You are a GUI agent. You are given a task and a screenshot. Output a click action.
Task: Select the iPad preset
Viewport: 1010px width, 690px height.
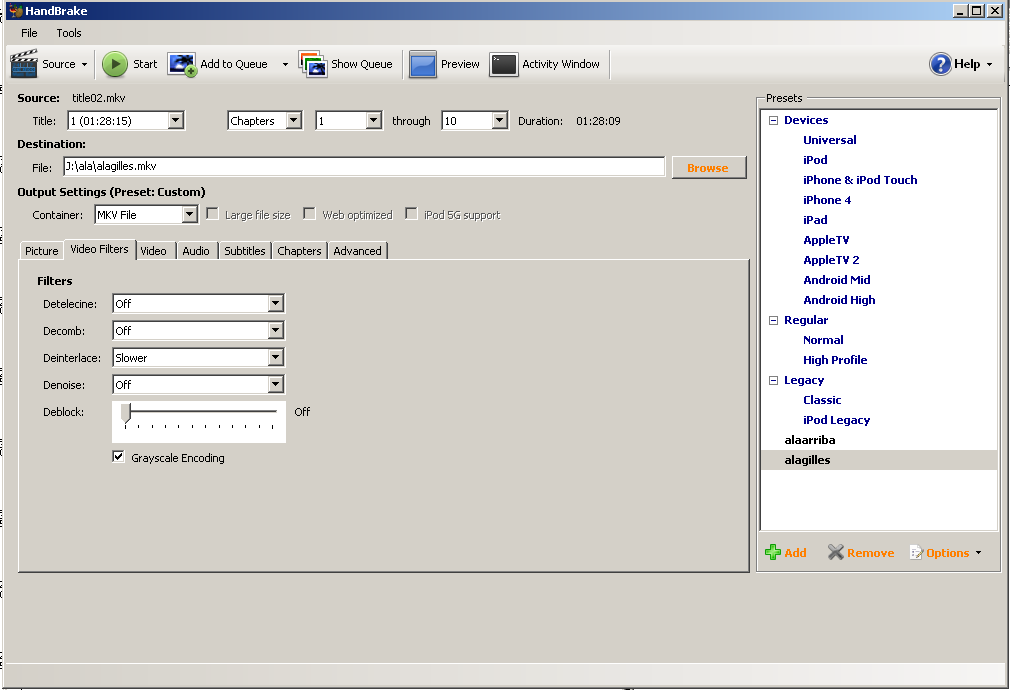pyautogui.click(x=815, y=220)
